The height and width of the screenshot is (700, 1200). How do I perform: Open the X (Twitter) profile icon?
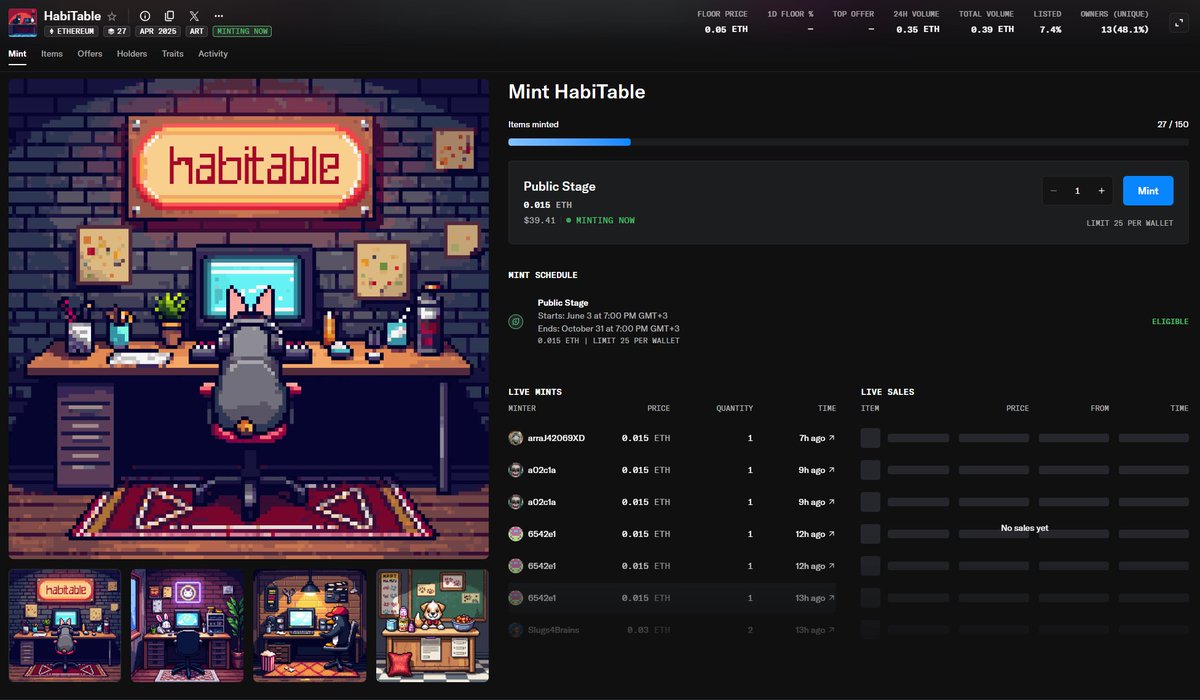194,16
